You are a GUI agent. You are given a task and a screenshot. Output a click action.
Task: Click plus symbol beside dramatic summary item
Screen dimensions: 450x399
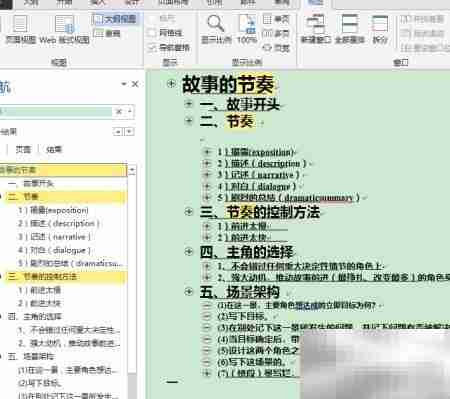click(207, 197)
